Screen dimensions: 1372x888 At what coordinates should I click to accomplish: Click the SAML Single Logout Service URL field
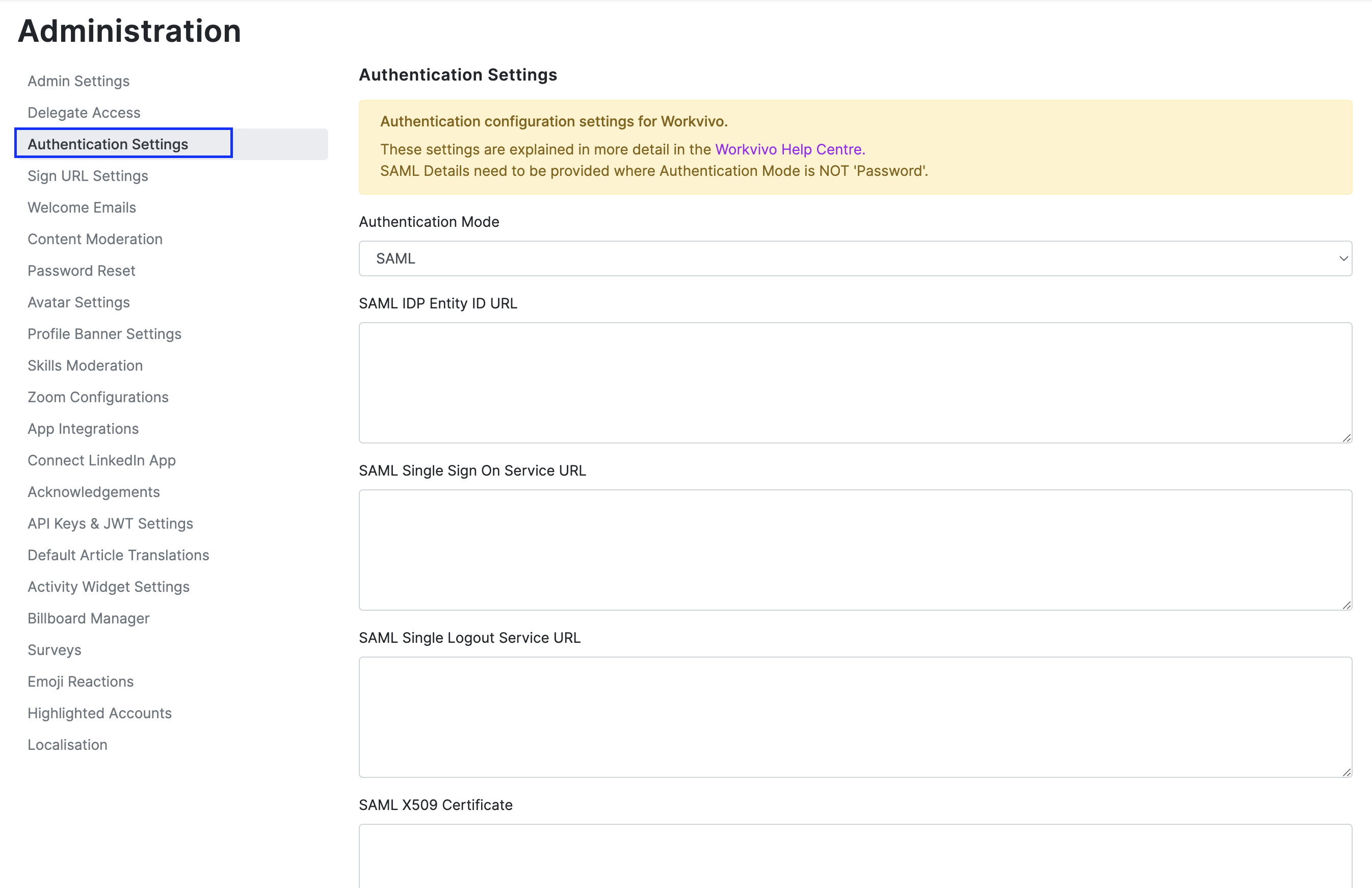pos(855,717)
